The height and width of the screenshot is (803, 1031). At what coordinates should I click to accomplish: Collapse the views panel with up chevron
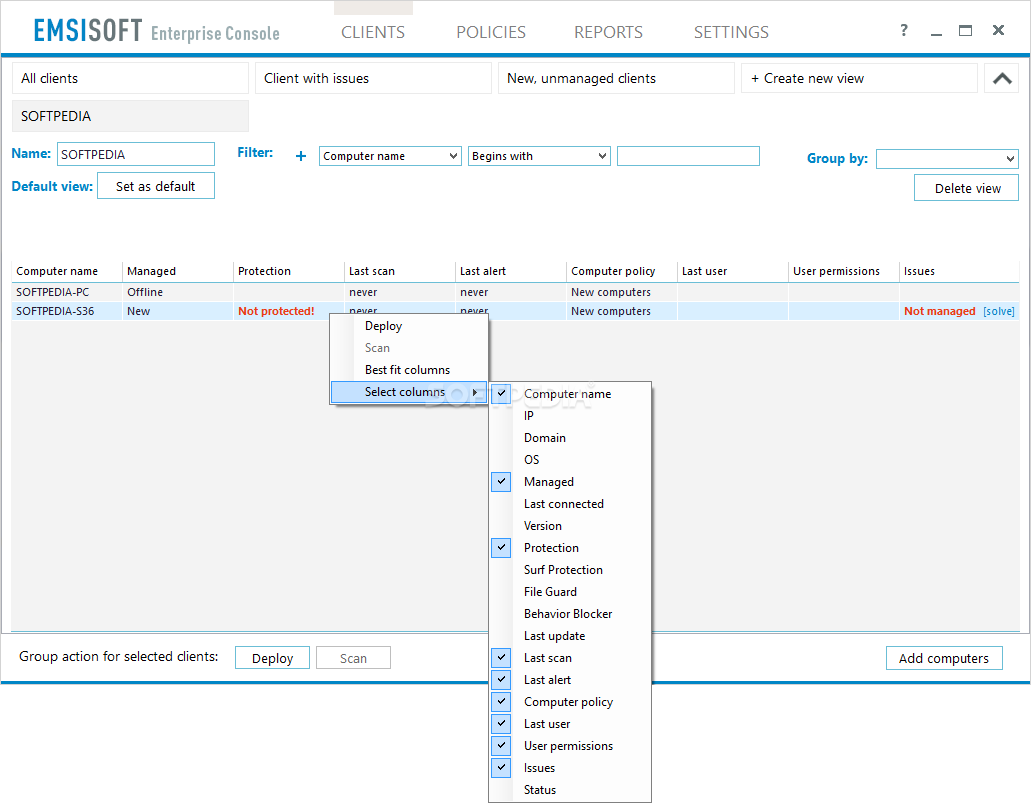[x=1001, y=78]
